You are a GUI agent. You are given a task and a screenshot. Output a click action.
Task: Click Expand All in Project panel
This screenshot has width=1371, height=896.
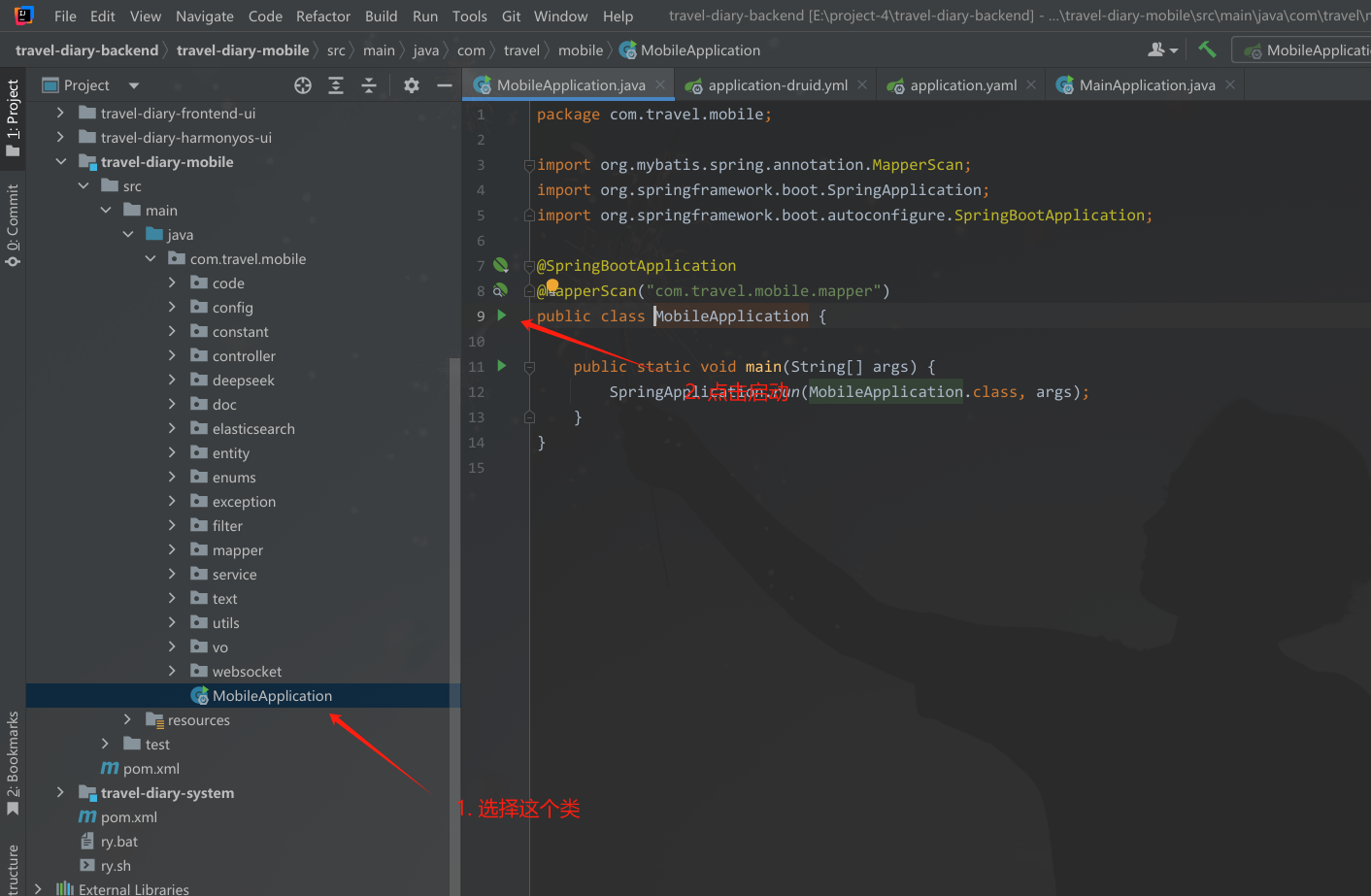pos(336,85)
